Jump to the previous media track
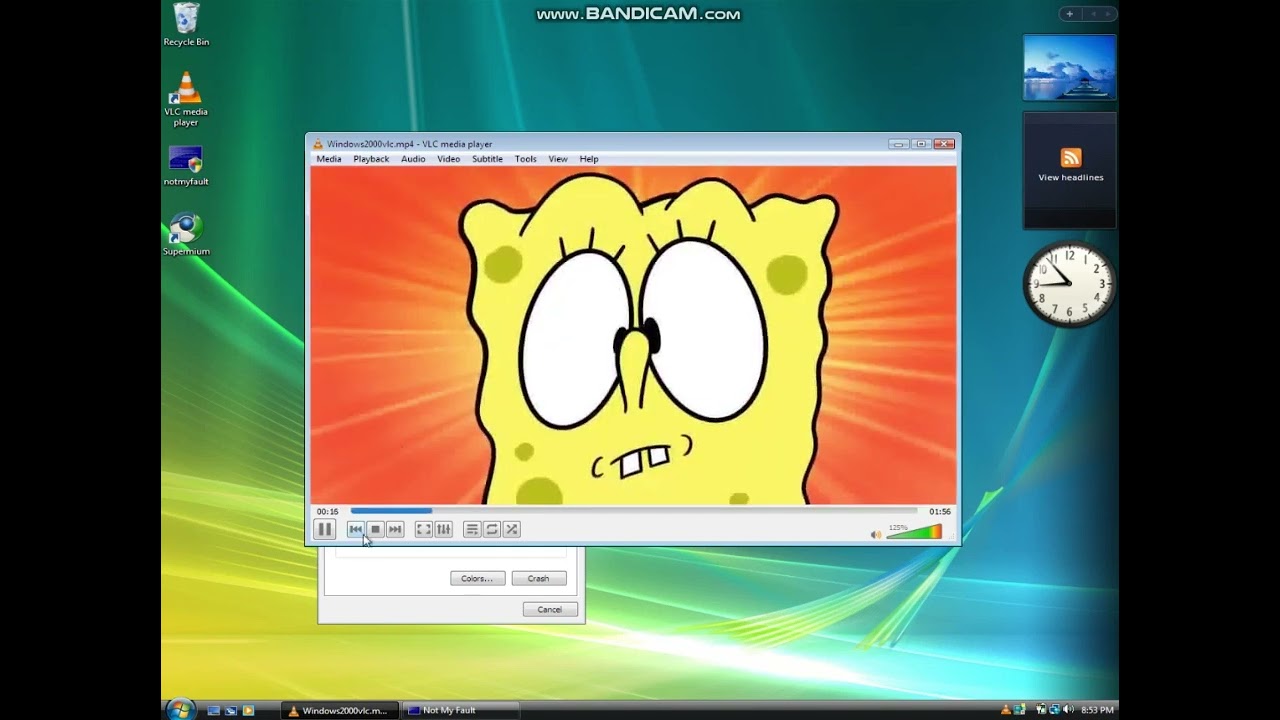 (x=355, y=529)
